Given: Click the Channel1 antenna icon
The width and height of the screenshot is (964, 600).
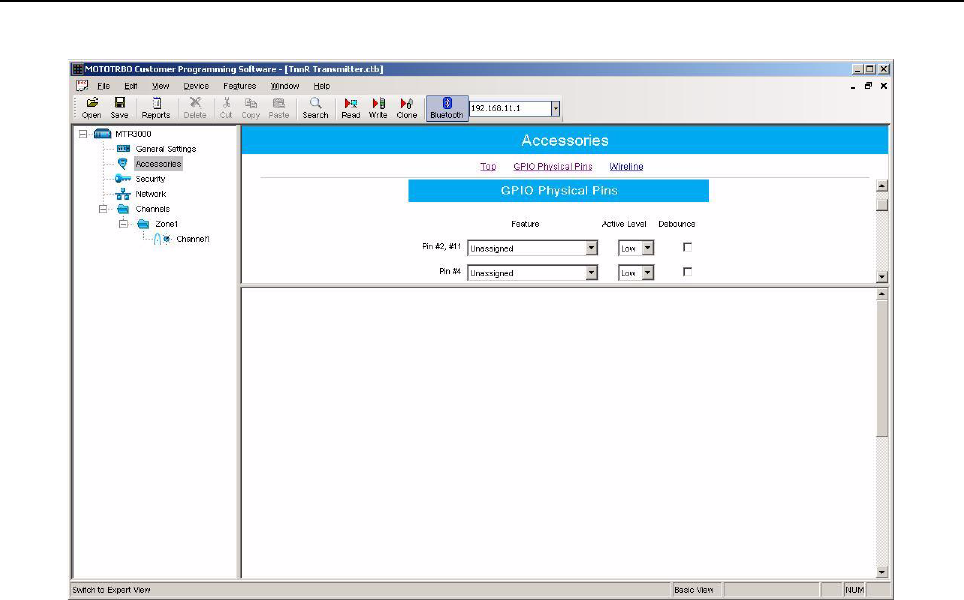Looking at the screenshot, I should [162, 239].
